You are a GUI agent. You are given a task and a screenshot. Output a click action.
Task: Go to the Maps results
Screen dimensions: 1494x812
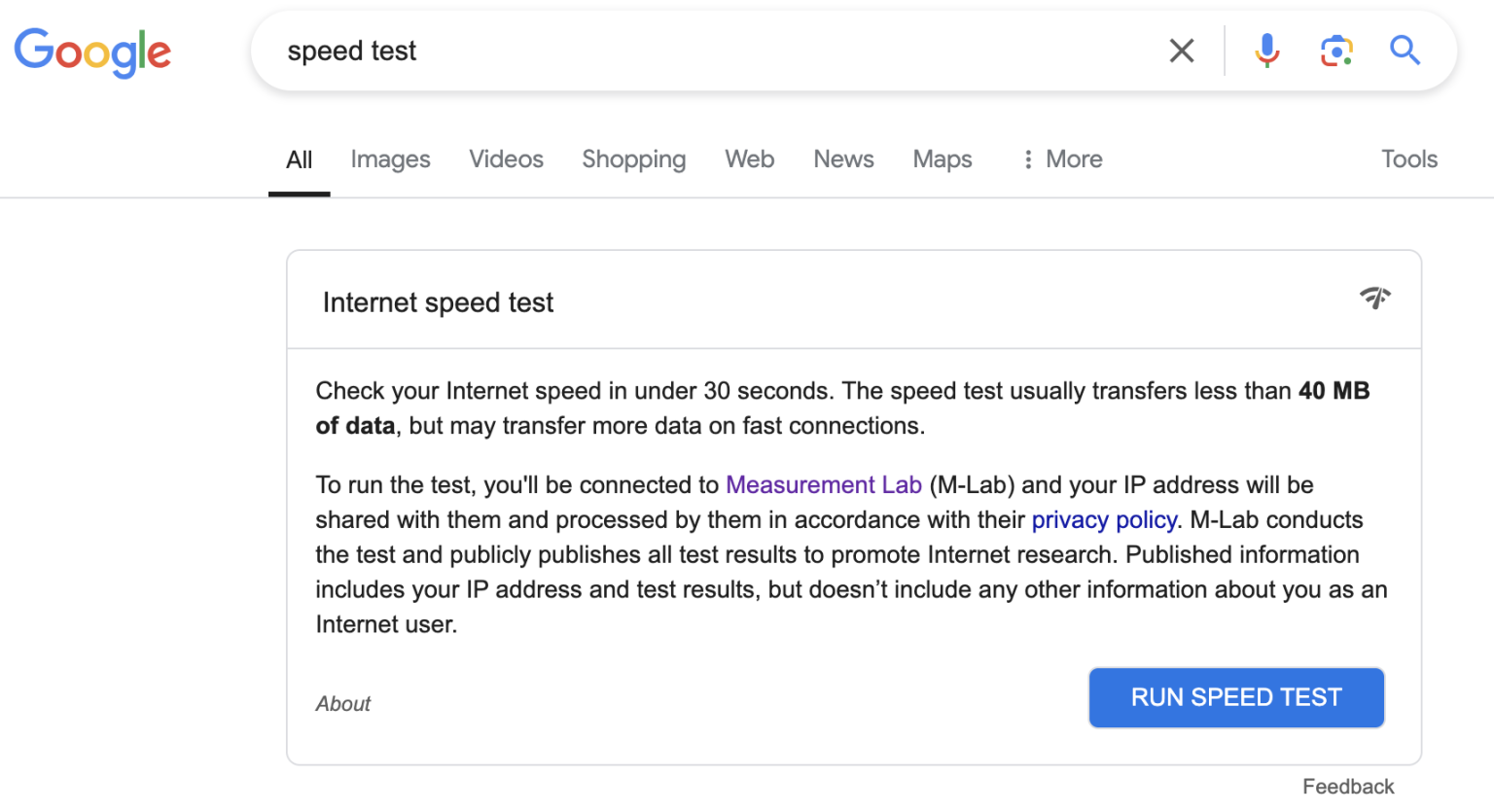[x=941, y=159]
